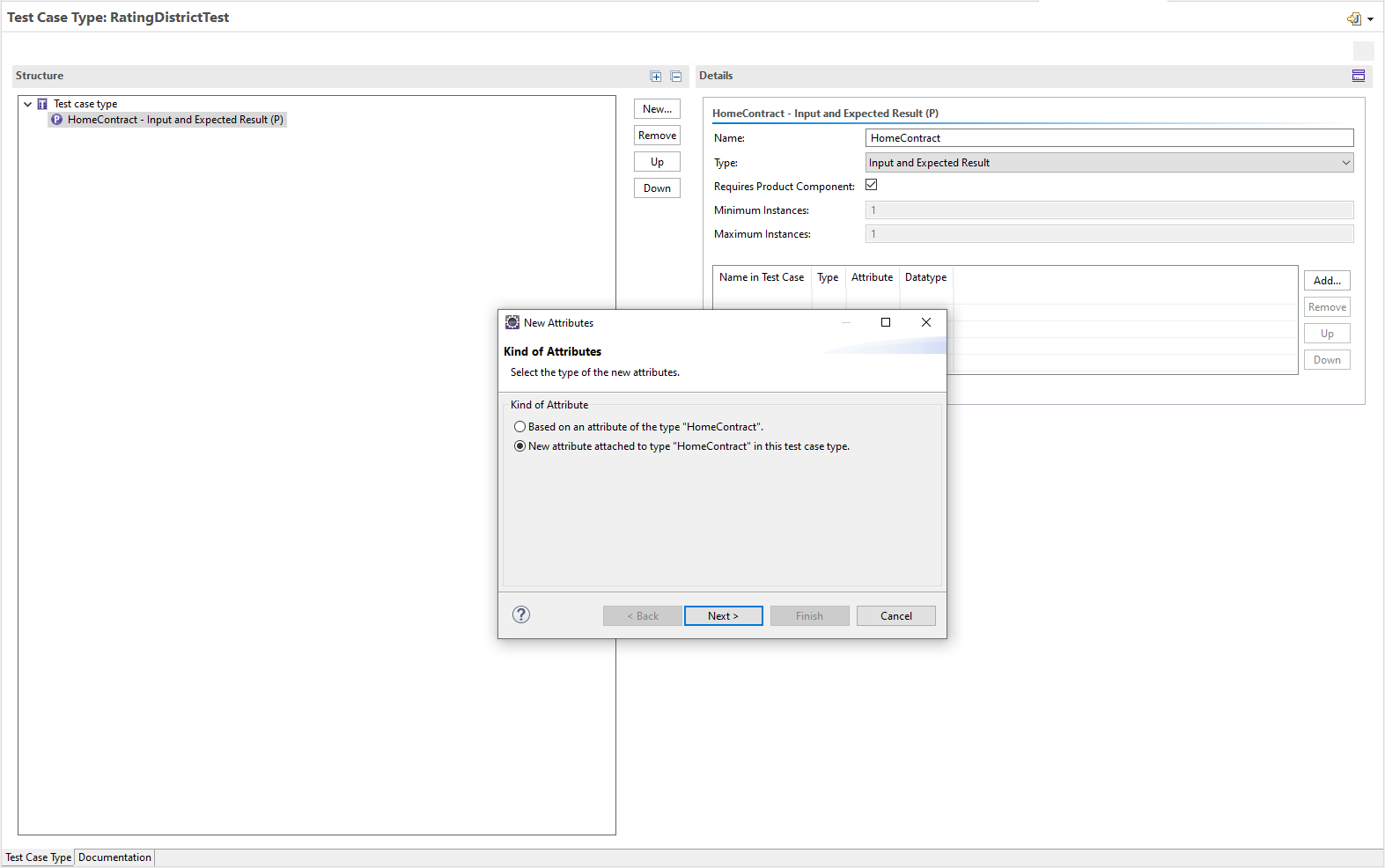This screenshot has width=1385, height=868.
Task: Click the help question mark icon in dialog
Action: pos(521,614)
